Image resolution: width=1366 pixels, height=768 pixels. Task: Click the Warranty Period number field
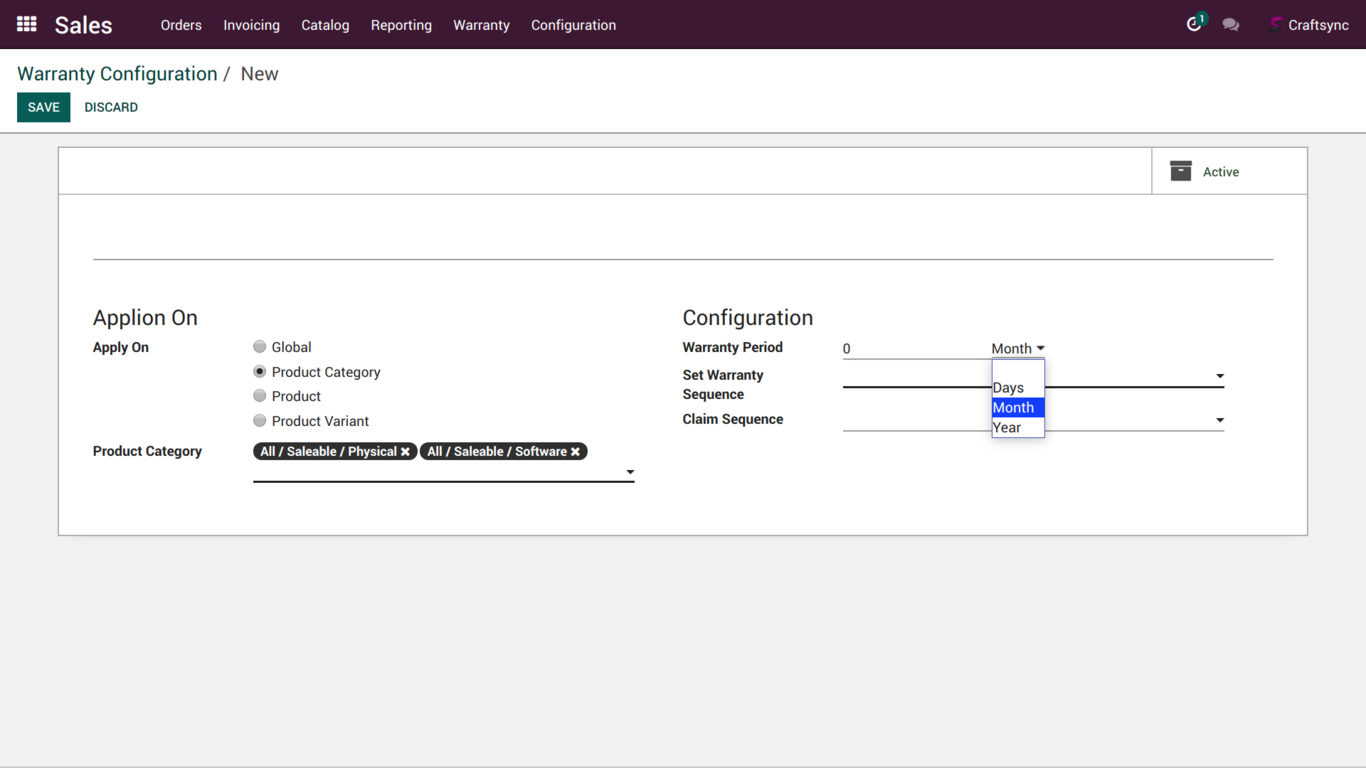pyautogui.click(x=910, y=349)
